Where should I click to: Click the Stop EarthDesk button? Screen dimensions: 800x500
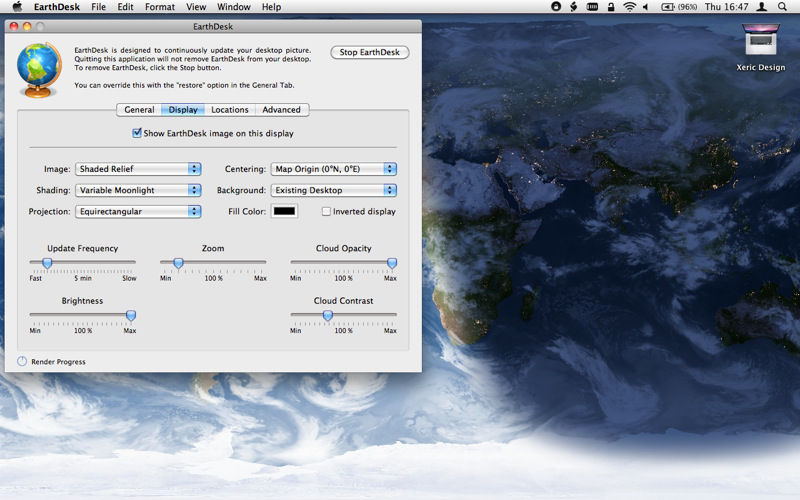369,52
